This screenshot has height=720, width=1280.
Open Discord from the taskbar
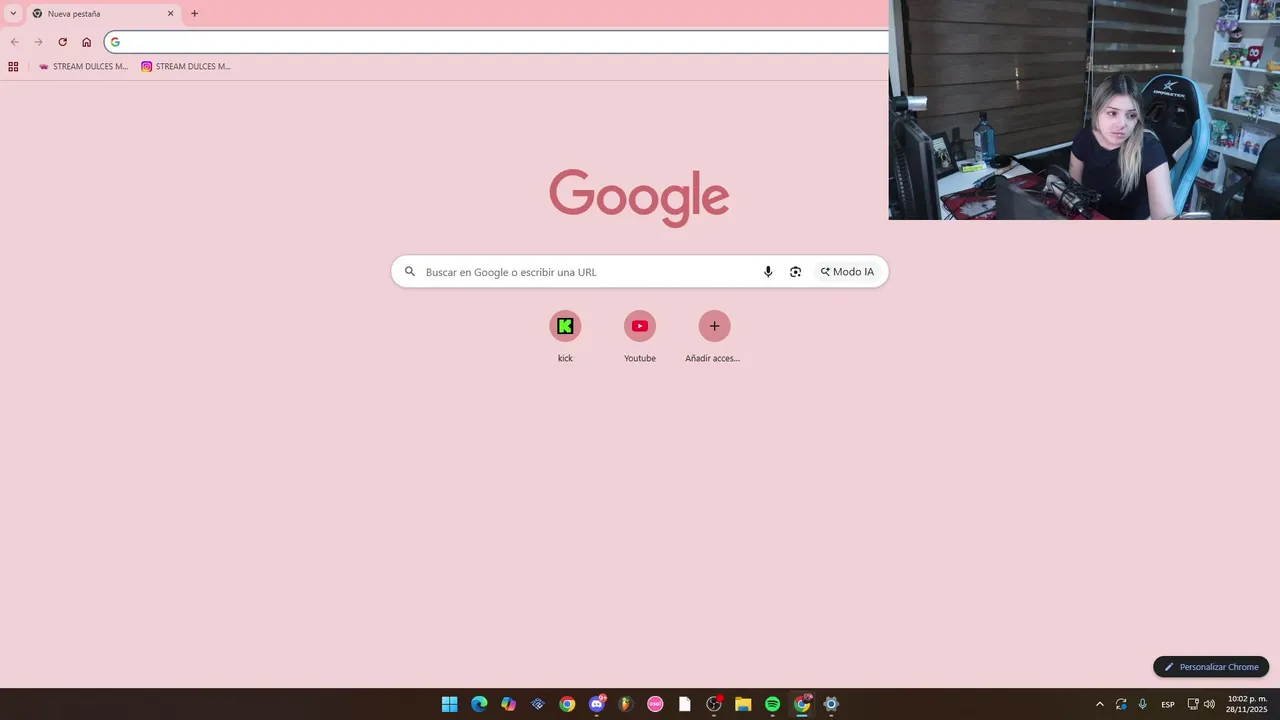click(x=597, y=704)
